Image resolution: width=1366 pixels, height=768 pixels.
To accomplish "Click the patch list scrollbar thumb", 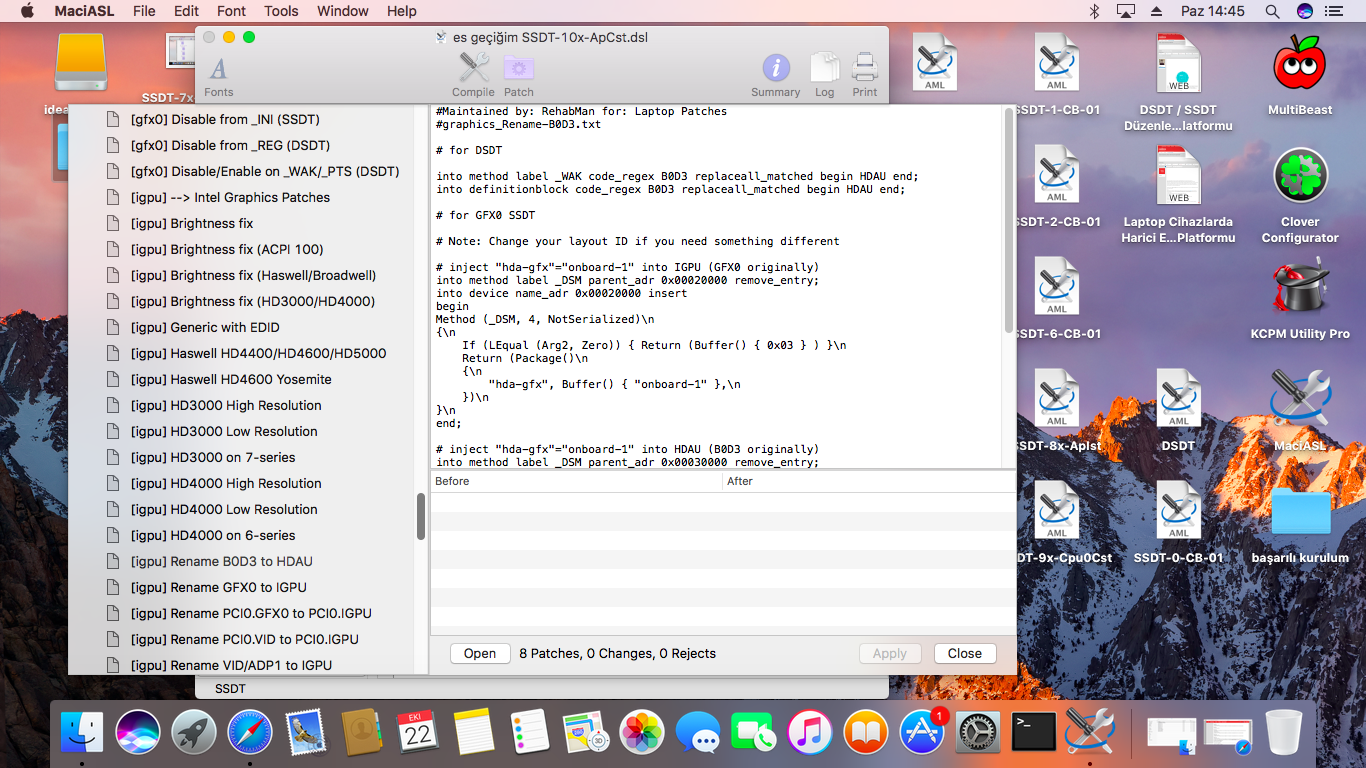I will coord(421,517).
